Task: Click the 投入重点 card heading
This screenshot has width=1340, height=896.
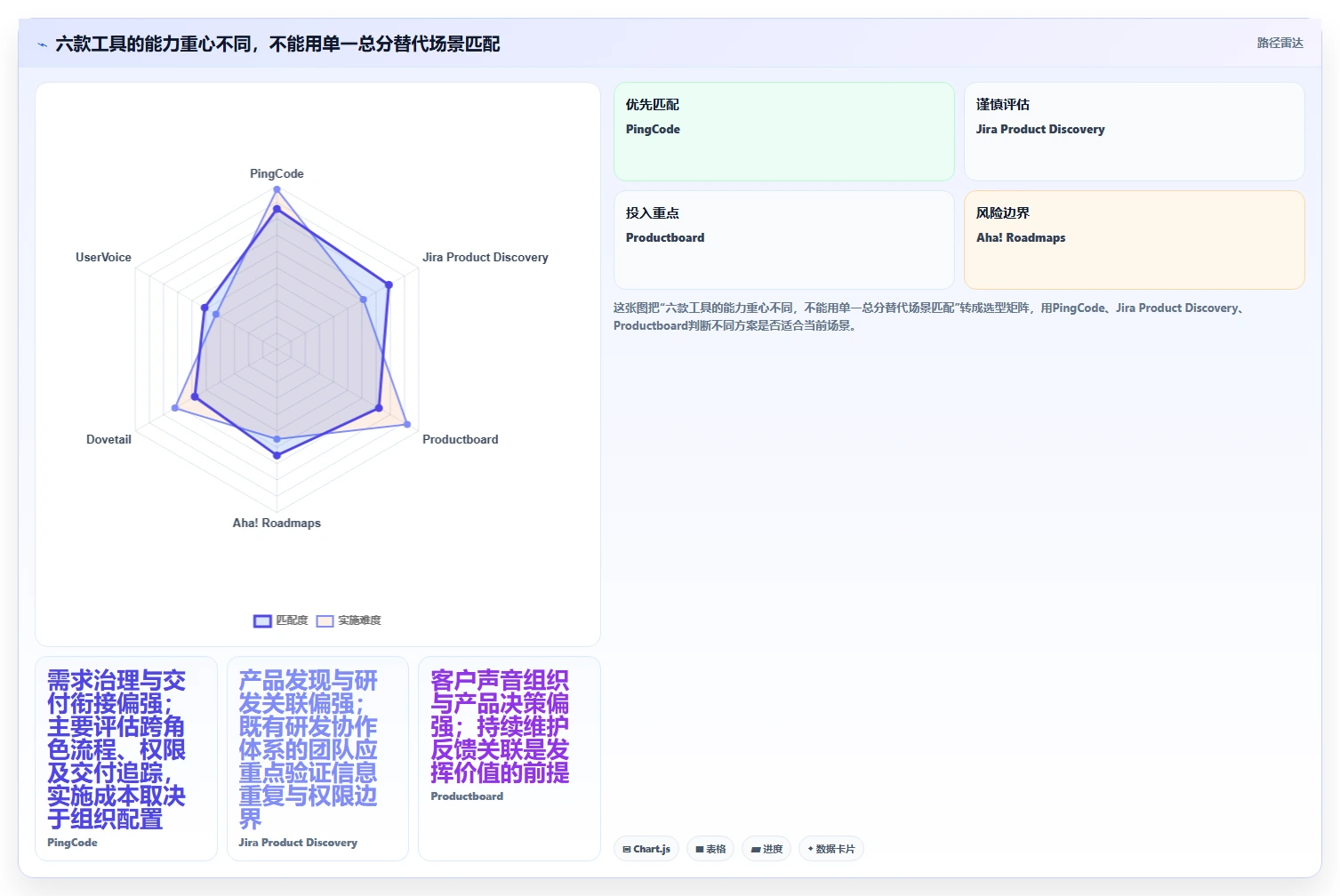Action: pos(652,213)
